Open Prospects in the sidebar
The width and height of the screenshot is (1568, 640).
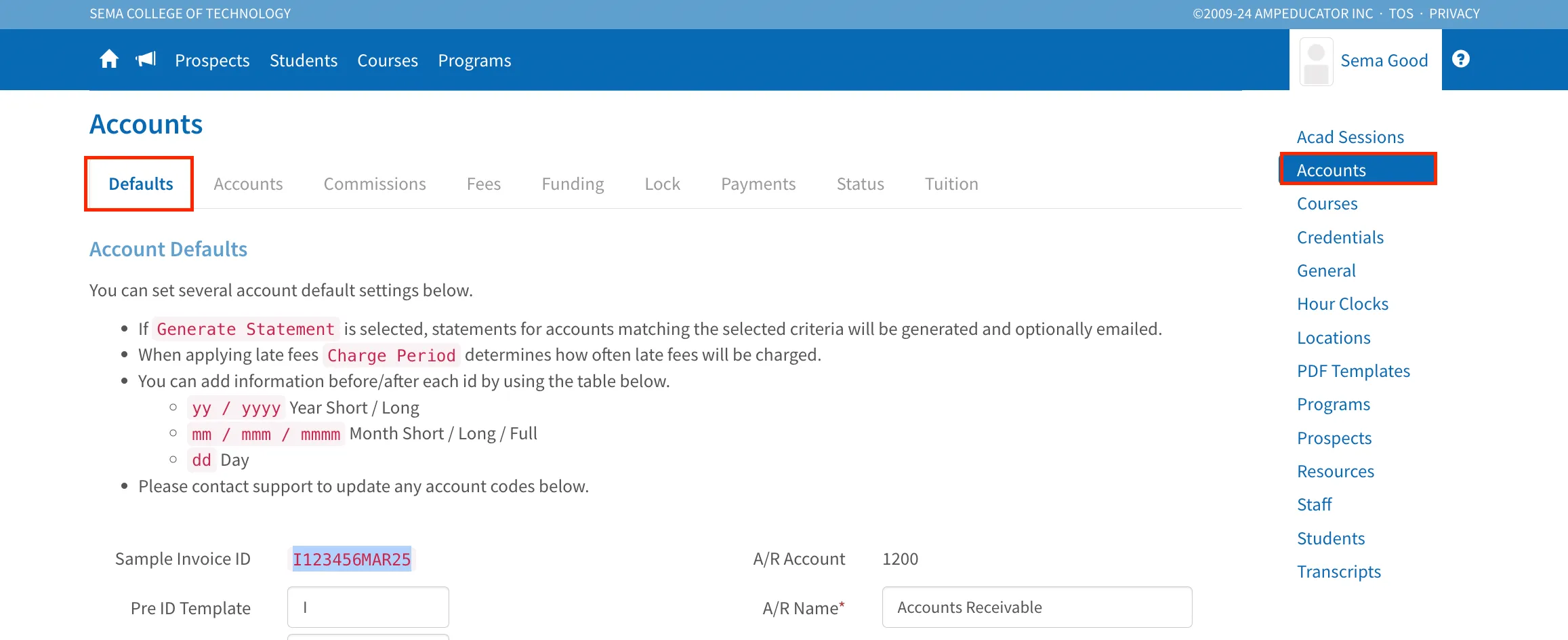(1334, 438)
